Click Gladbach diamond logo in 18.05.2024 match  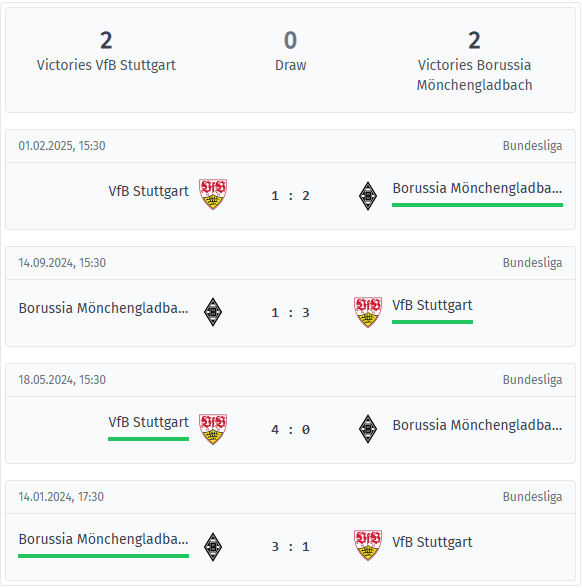click(368, 429)
